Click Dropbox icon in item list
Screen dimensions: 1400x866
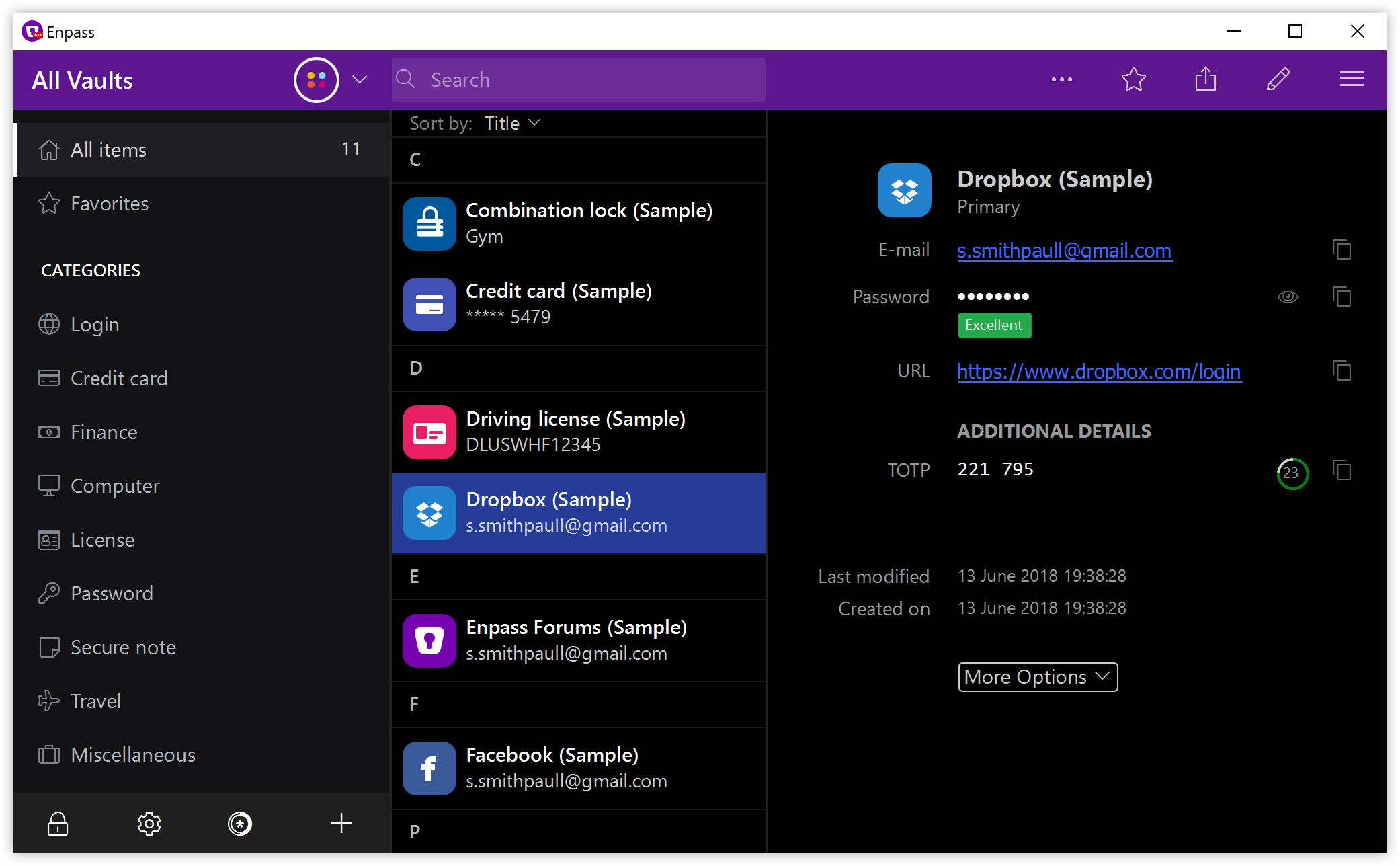pyautogui.click(x=429, y=512)
